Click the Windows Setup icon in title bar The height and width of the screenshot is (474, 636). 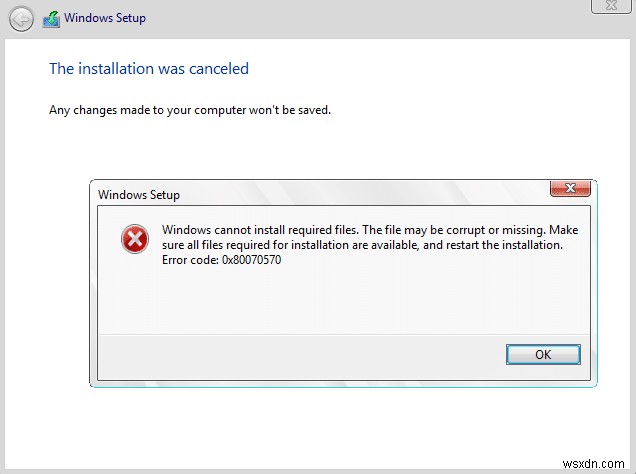pyautogui.click(x=51, y=19)
